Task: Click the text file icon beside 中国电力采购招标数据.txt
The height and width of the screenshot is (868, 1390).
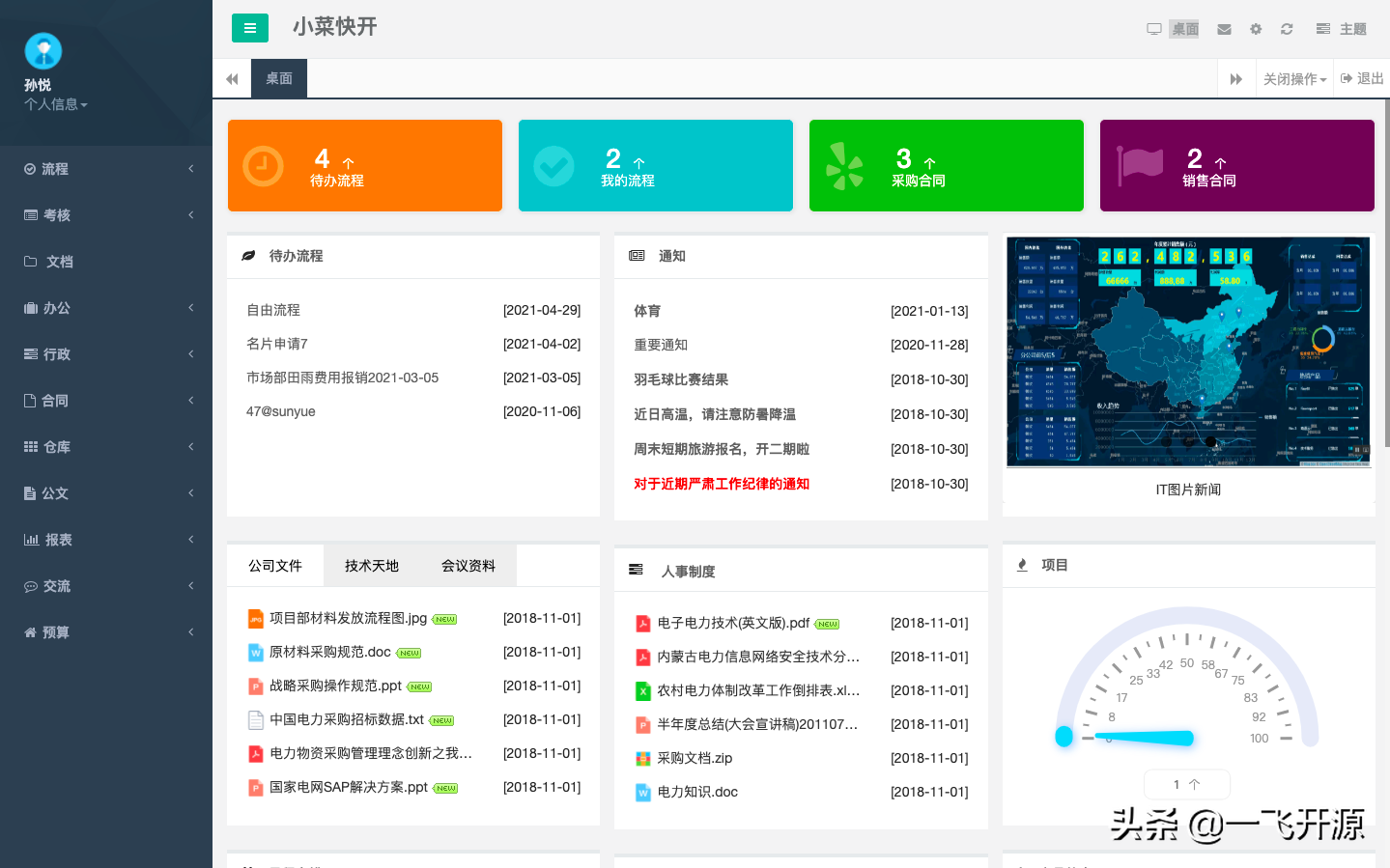Action: tap(256, 720)
